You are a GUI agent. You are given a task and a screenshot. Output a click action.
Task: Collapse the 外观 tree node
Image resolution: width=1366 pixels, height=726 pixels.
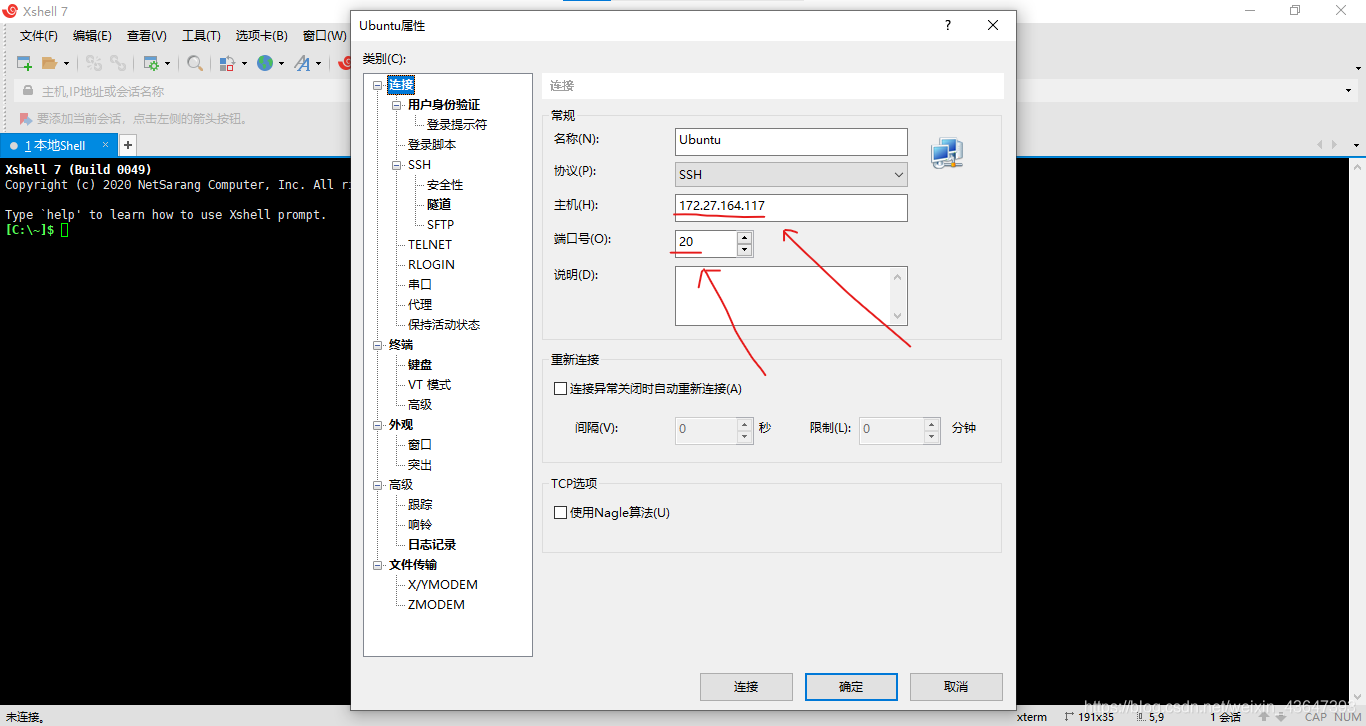[377, 425]
